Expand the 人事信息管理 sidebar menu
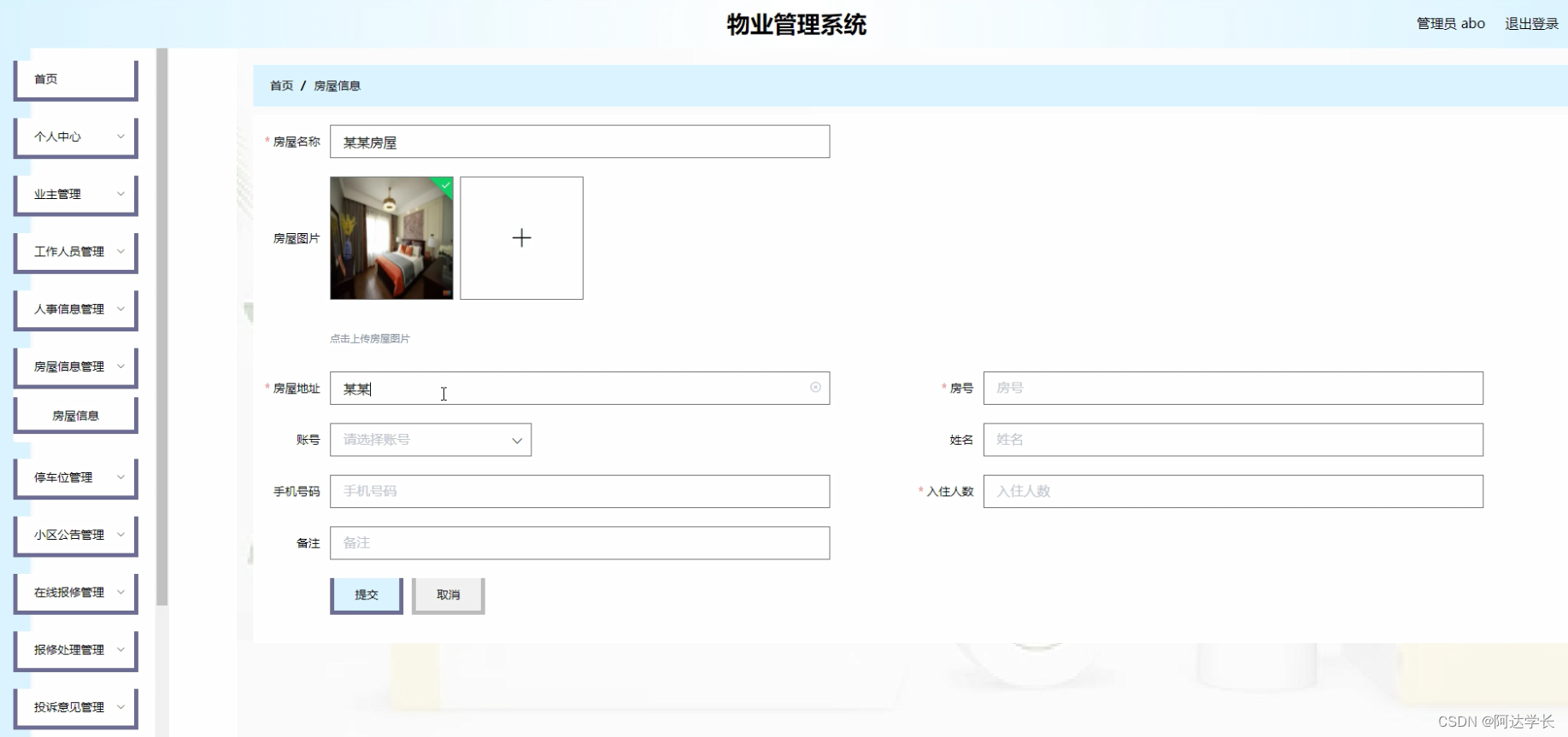 [76, 309]
